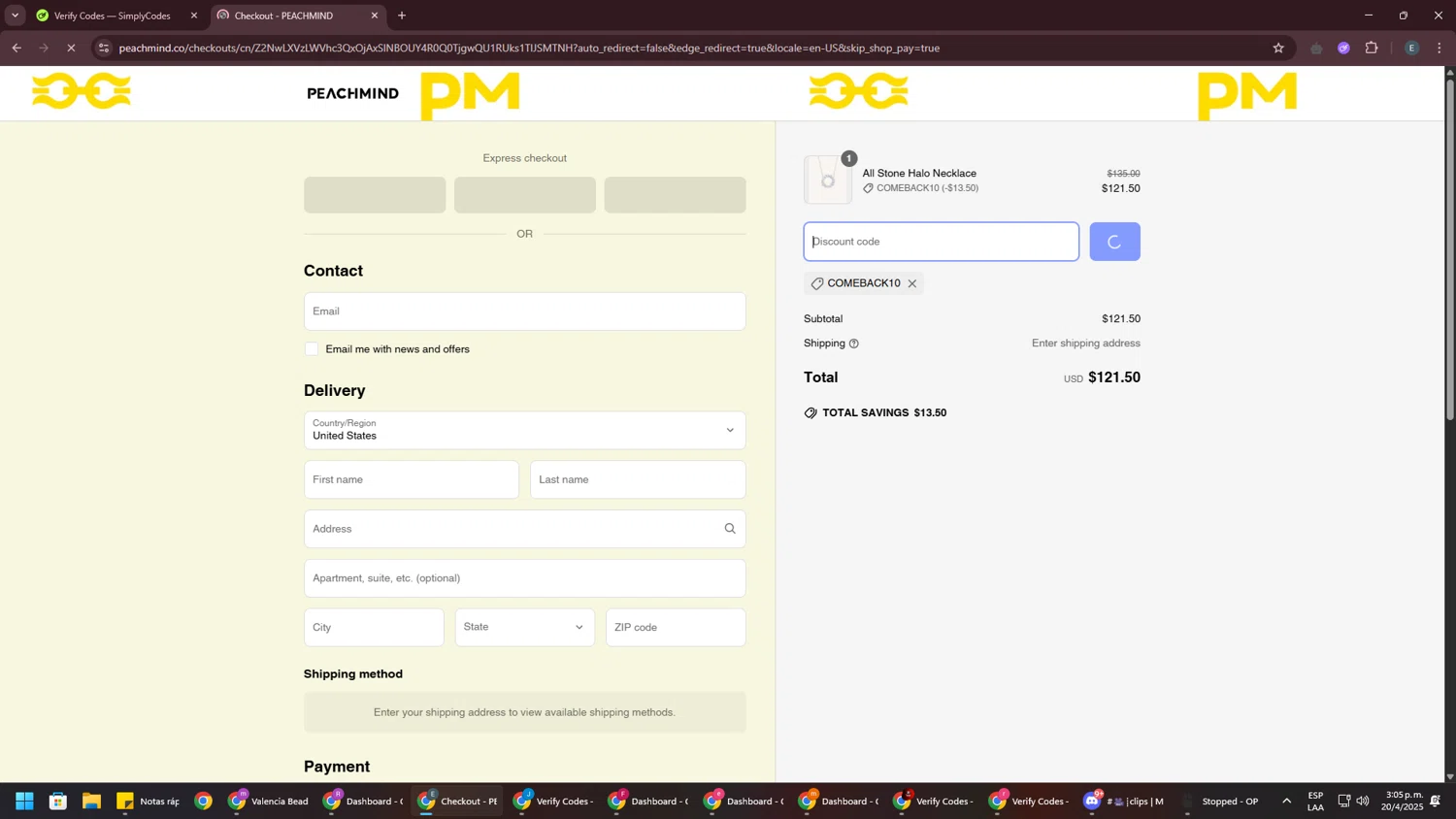The height and width of the screenshot is (819, 1456).
Task: Open Microsoft Store from the taskbar
Action: pos(58,802)
